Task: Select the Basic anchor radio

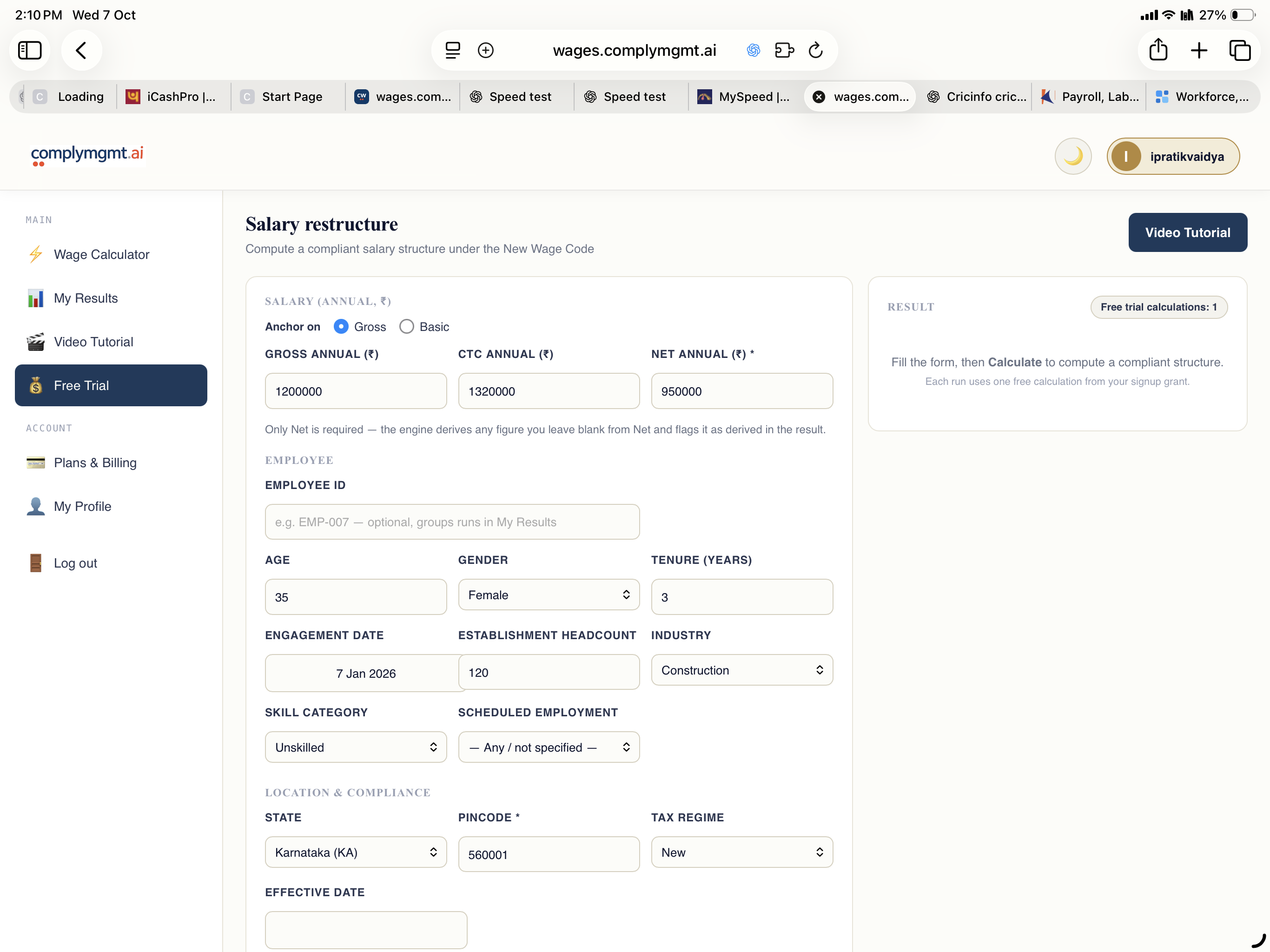Action: pos(406,327)
